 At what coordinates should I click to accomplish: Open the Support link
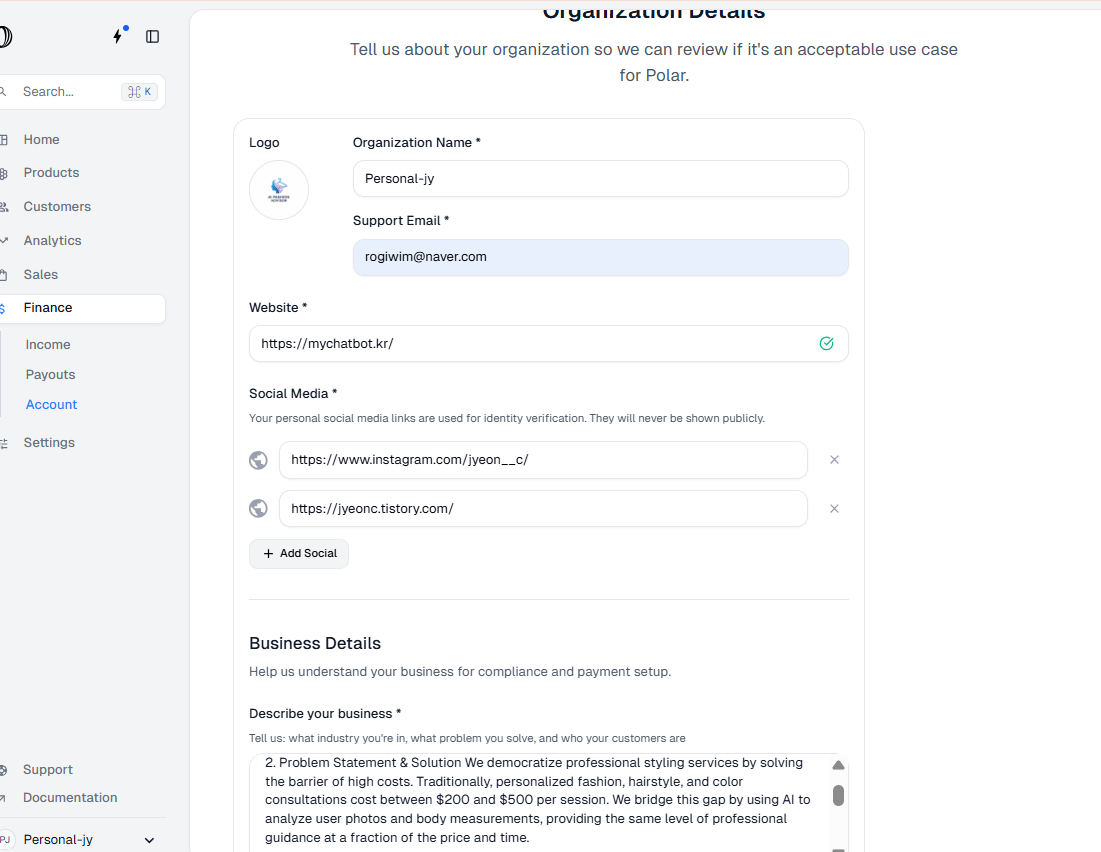(x=48, y=770)
